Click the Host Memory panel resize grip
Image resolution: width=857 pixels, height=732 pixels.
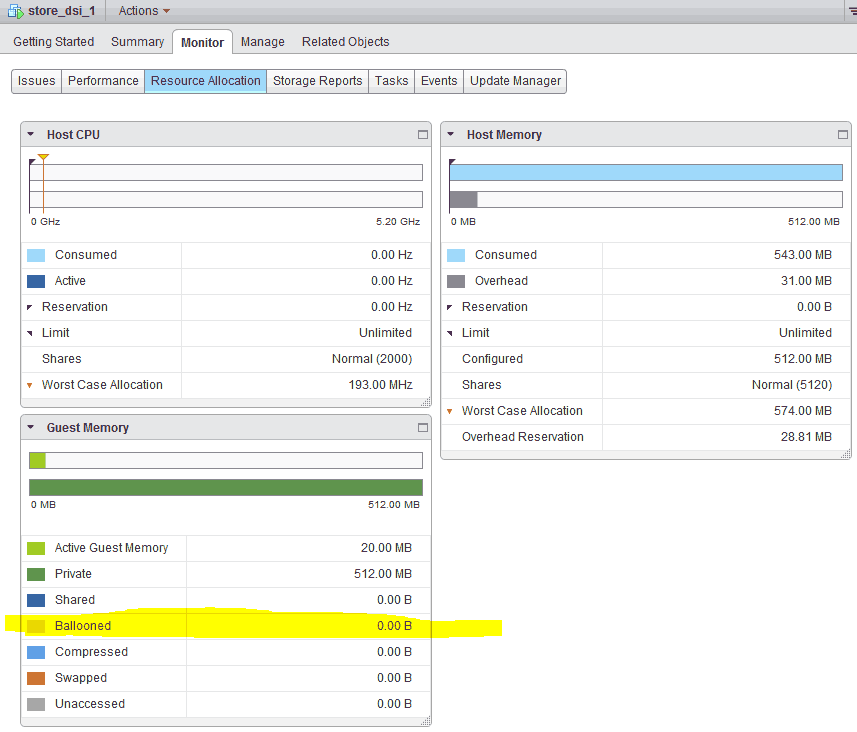pyautogui.click(x=846, y=454)
